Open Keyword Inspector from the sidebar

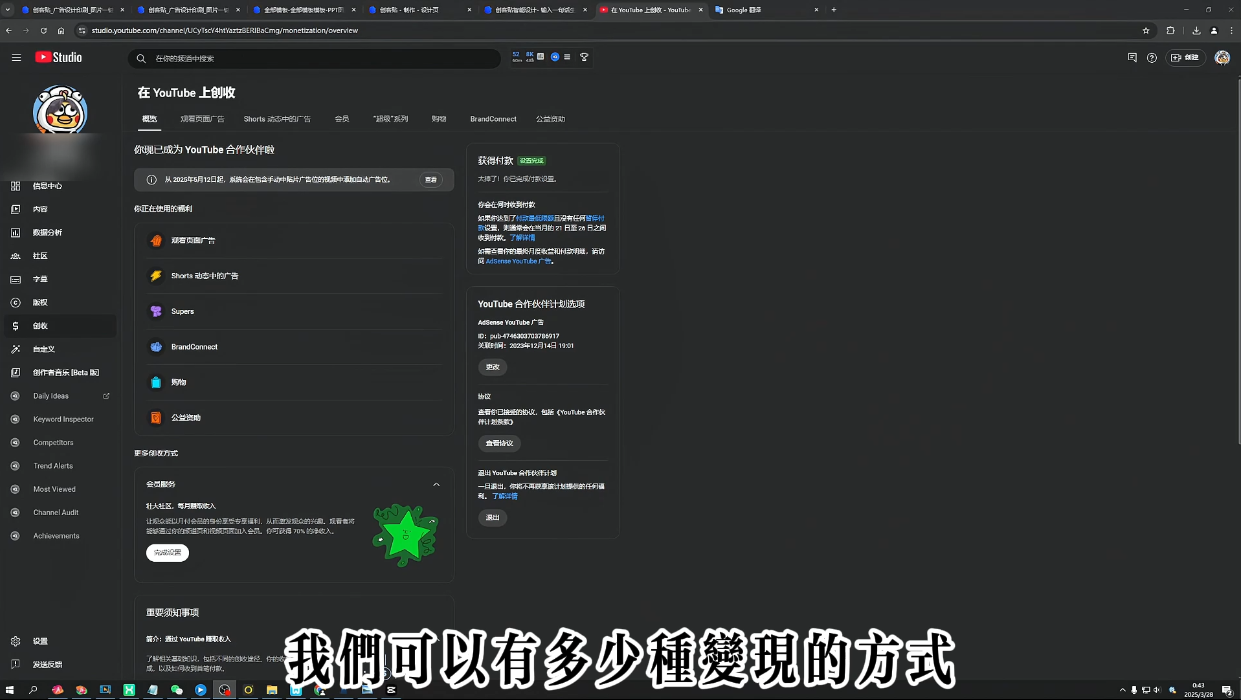15,419
